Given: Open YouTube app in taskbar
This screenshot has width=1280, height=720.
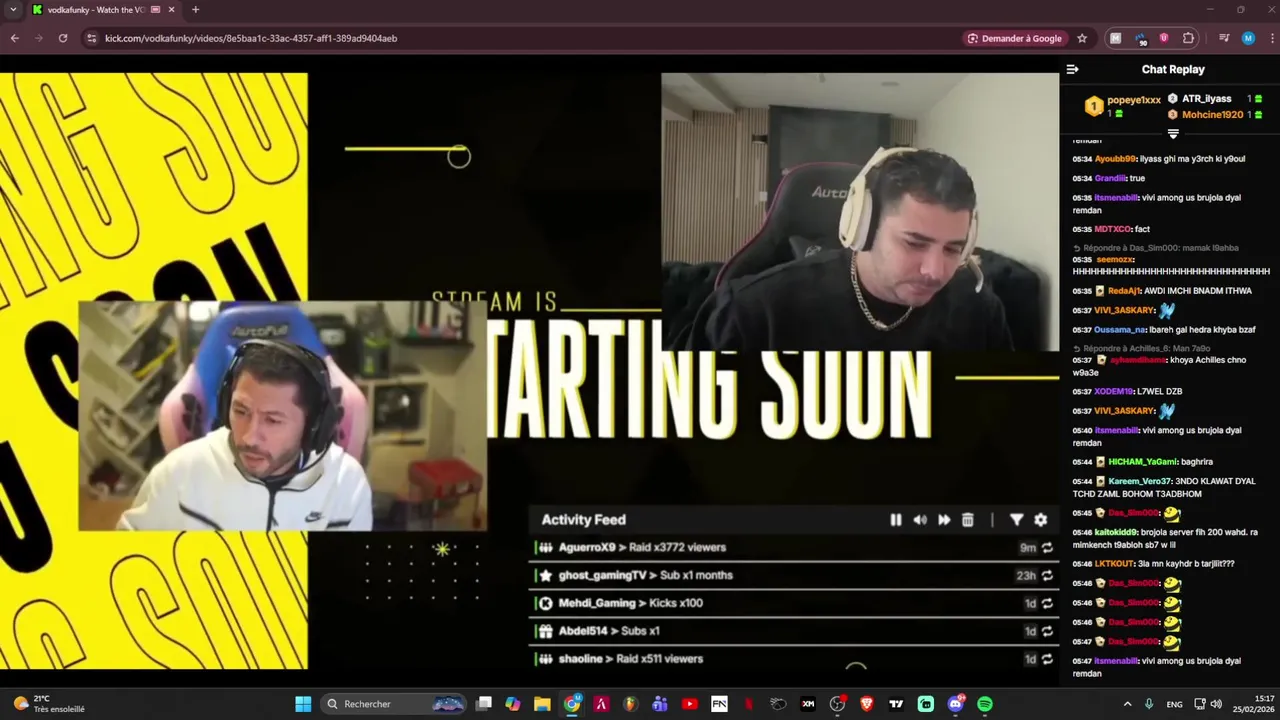Looking at the screenshot, I should pos(689,704).
